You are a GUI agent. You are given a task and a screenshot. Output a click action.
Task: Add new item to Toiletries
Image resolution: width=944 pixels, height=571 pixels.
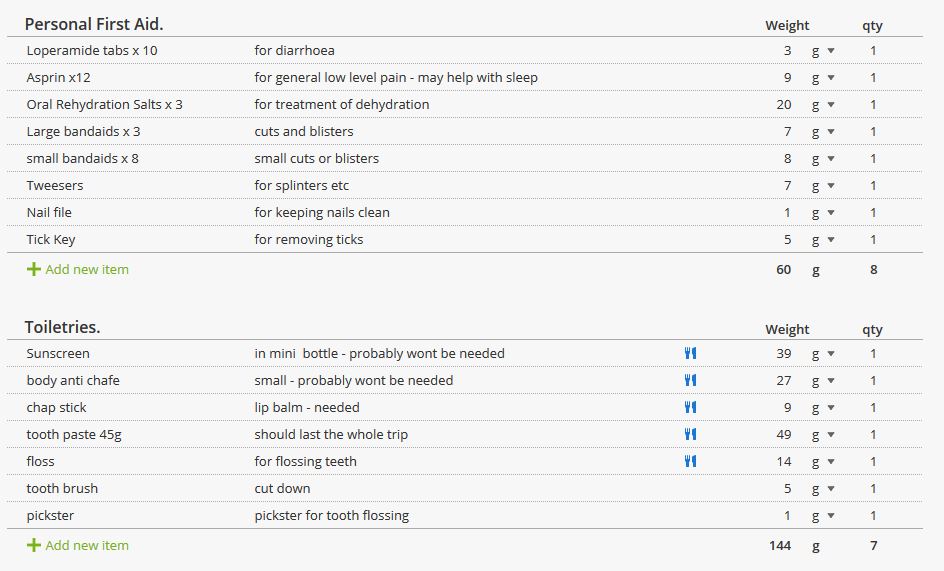[78, 545]
